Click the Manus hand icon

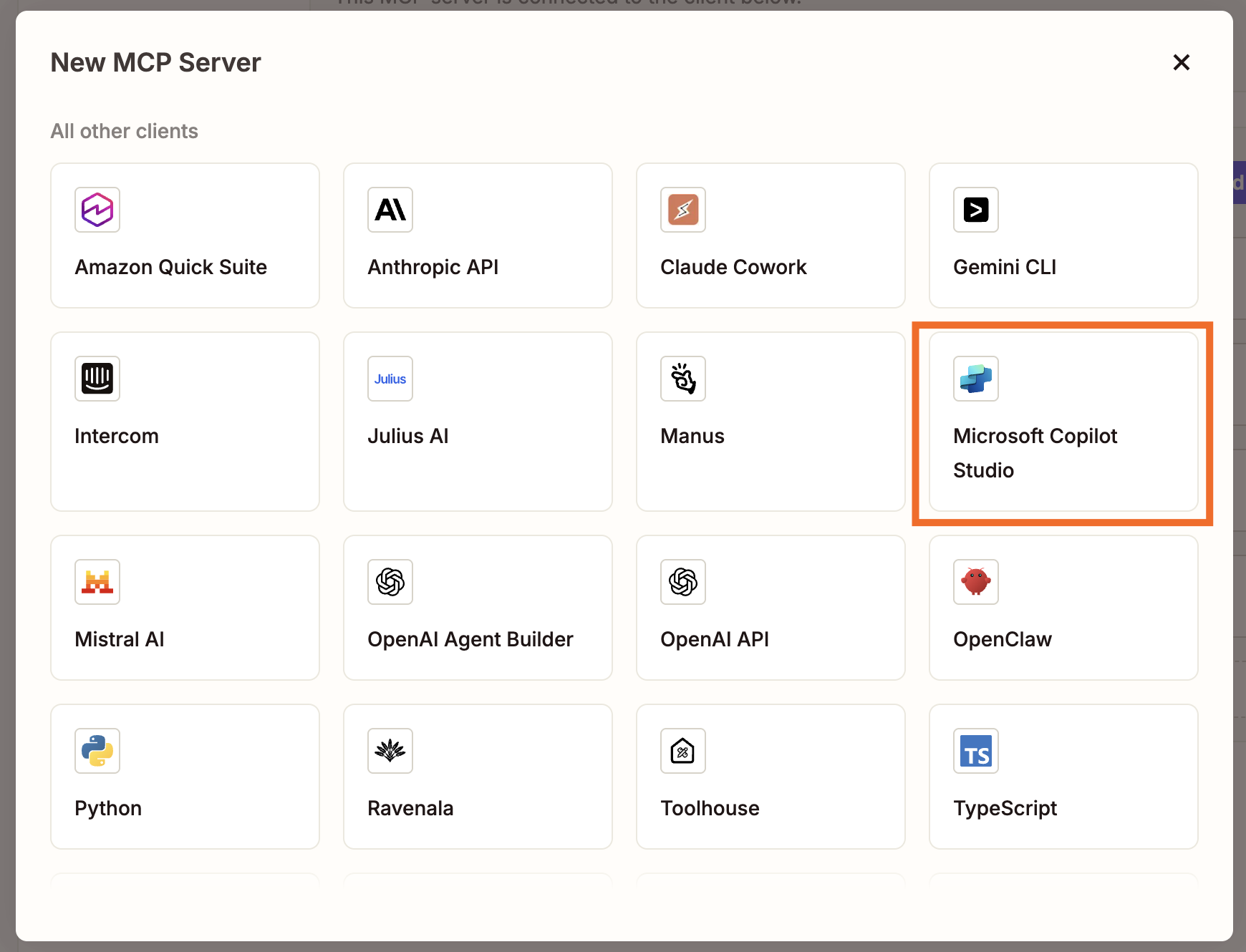coord(682,379)
